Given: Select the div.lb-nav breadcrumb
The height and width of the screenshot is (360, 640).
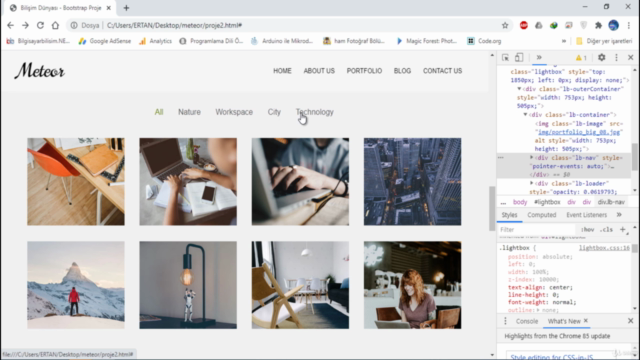Looking at the screenshot, I should (x=611, y=202).
